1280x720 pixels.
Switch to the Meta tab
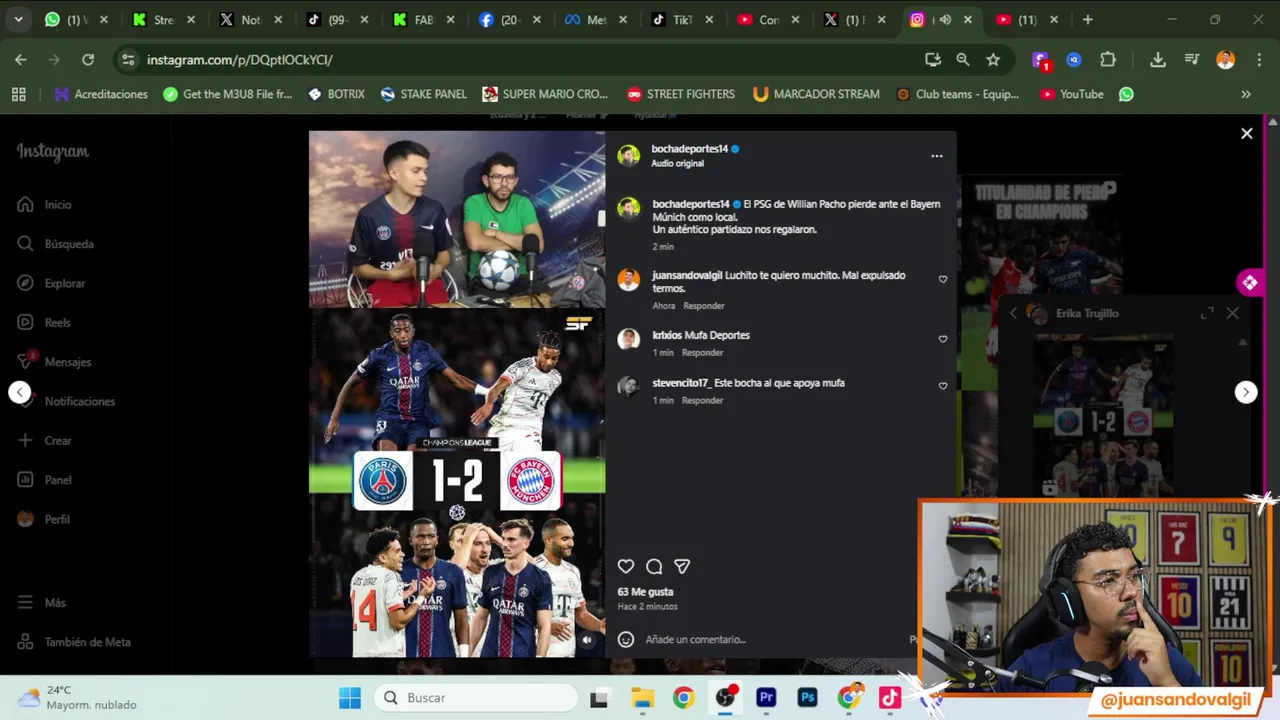(597, 19)
